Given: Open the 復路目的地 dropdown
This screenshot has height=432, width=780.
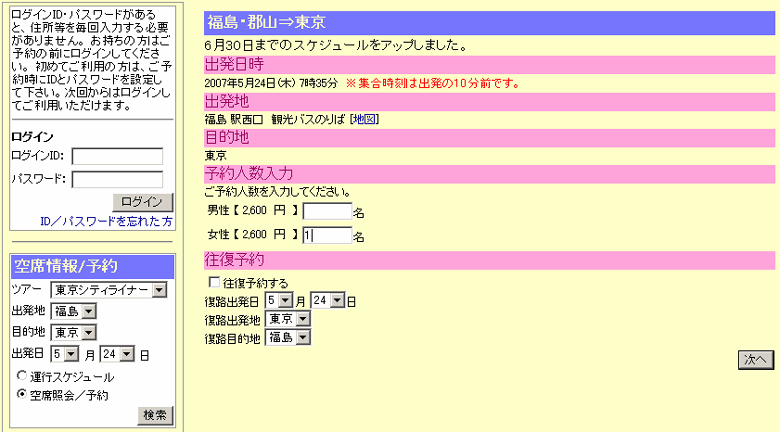Looking at the screenshot, I should click(x=288, y=337).
